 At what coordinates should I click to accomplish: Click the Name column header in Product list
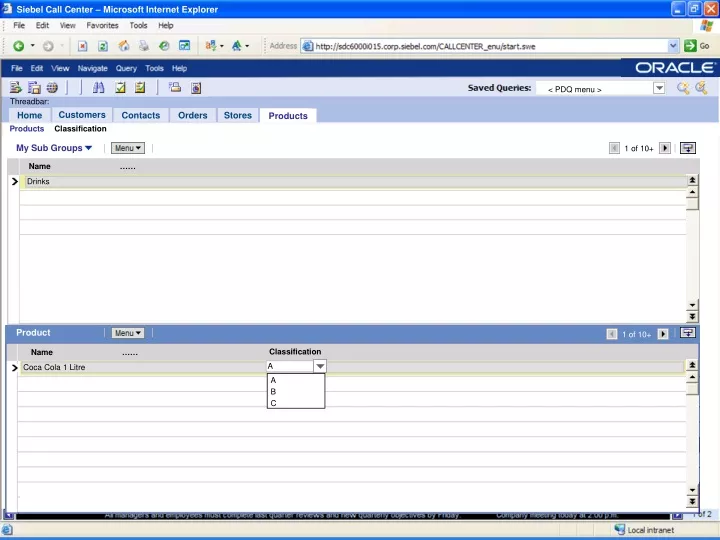(42, 352)
